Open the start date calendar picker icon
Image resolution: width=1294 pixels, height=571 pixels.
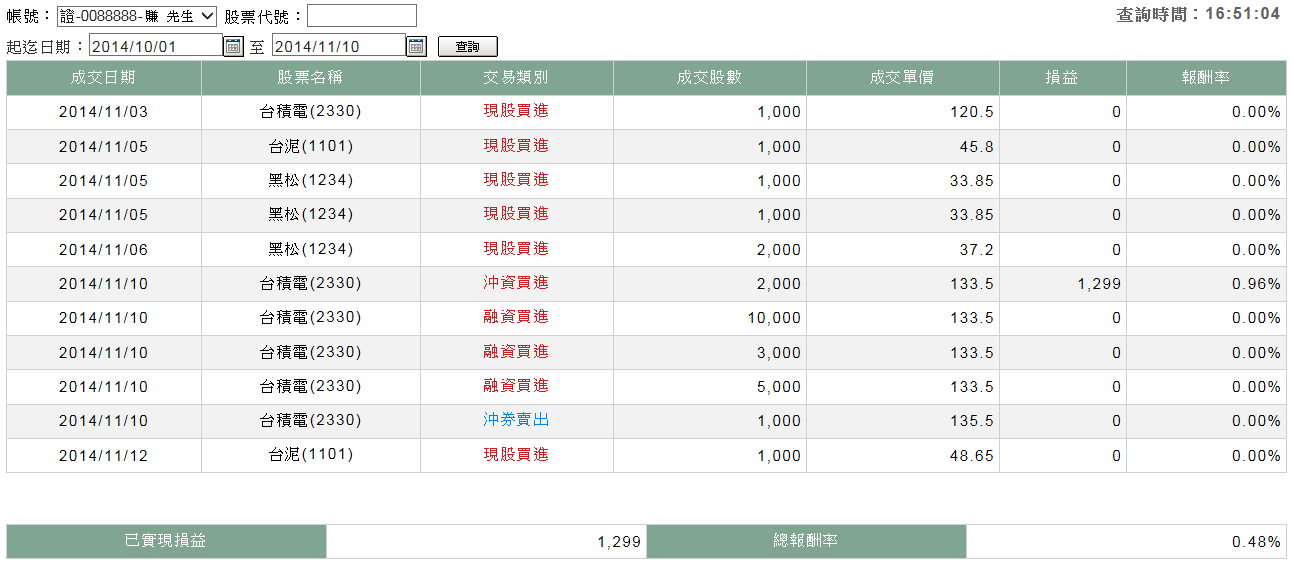tap(233, 46)
